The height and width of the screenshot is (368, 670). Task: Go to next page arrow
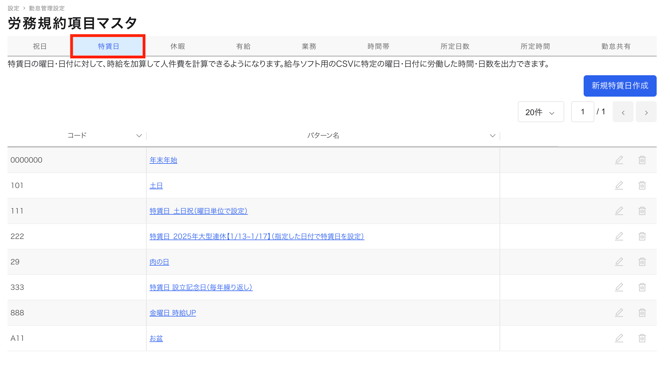646,112
